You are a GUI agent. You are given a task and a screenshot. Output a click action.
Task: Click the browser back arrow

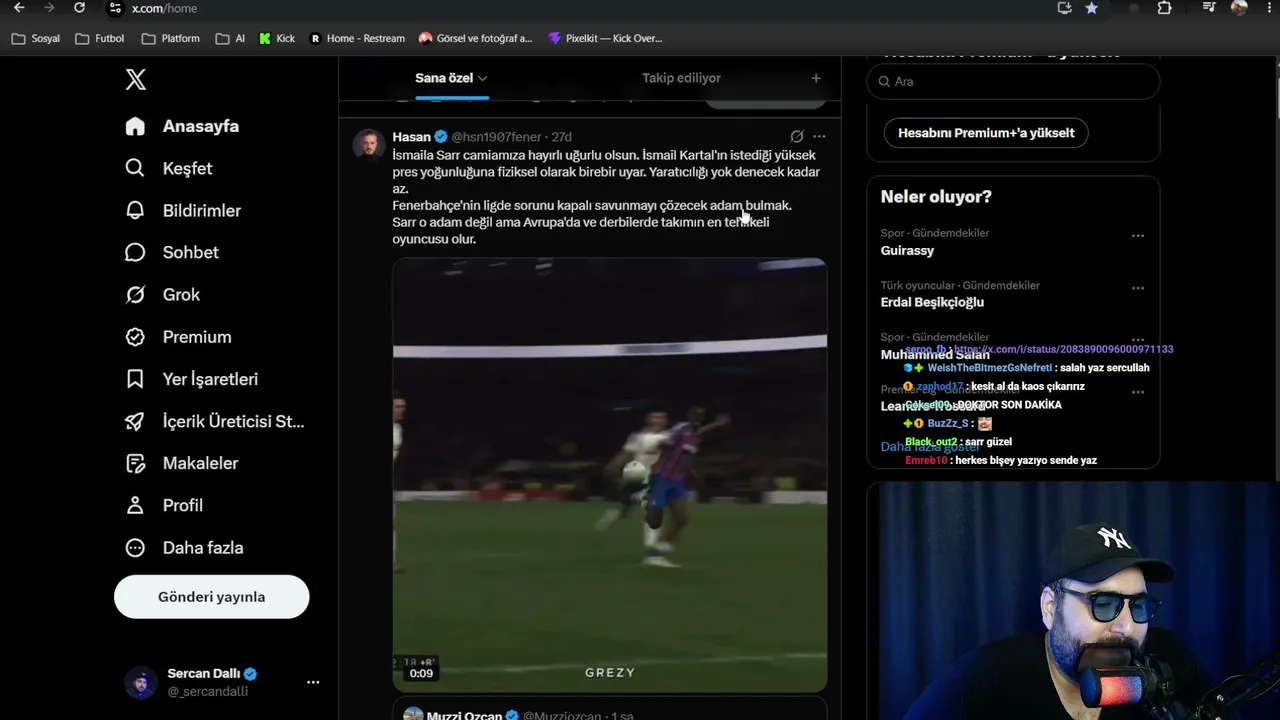19,8
